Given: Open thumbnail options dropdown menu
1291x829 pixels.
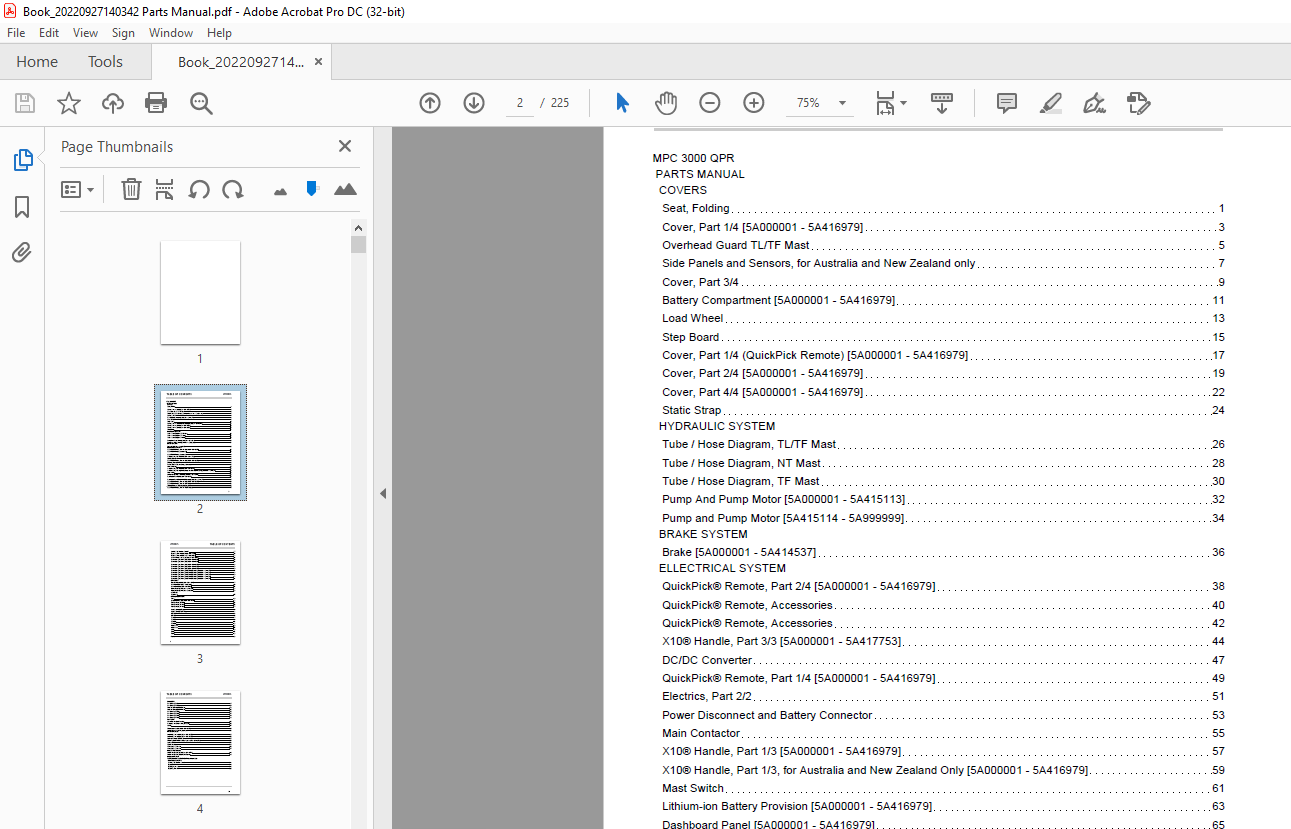Looking at the screenshot, I should pyautogui.click(x=78, y=189).
